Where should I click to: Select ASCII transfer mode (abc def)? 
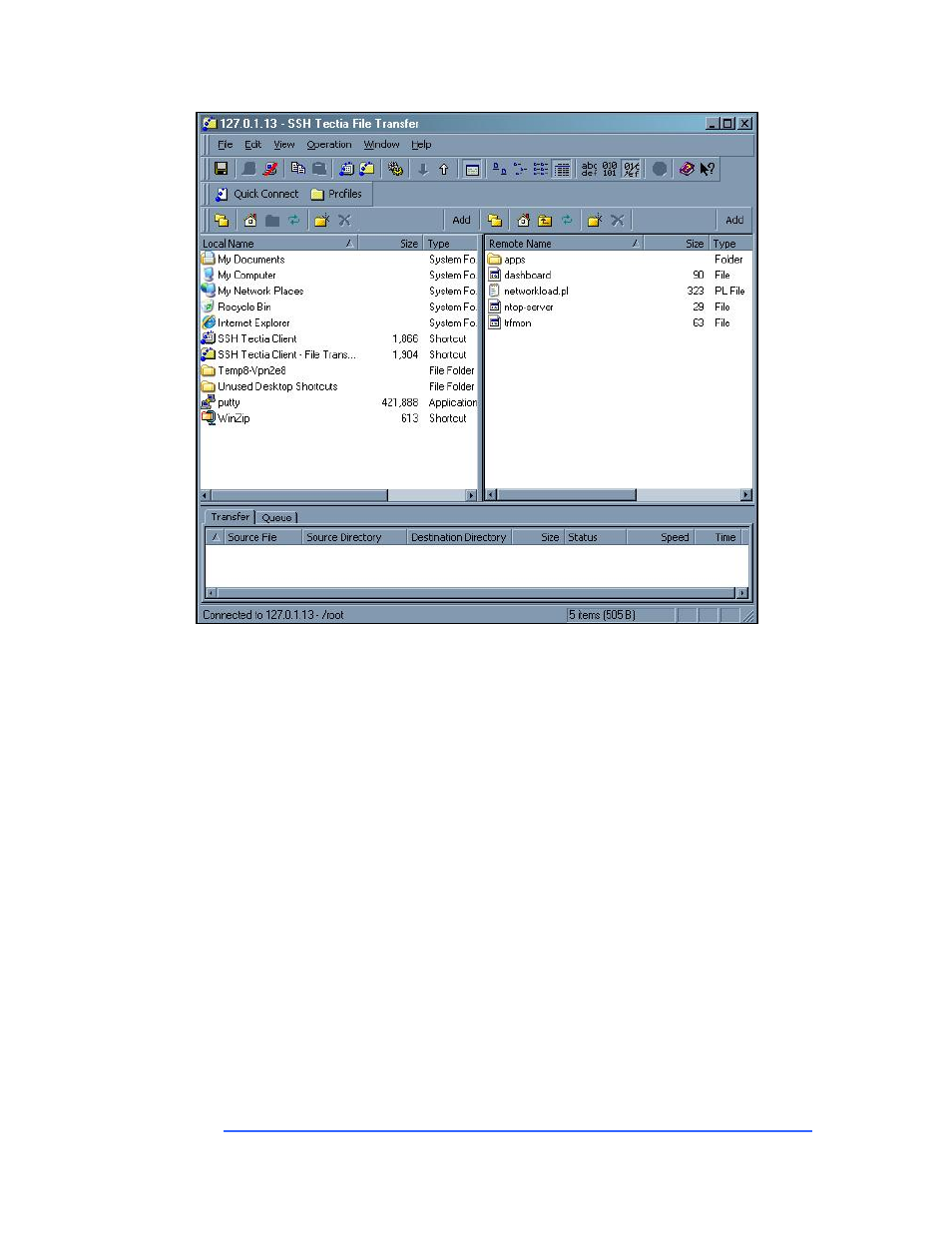tap(589, 169)
